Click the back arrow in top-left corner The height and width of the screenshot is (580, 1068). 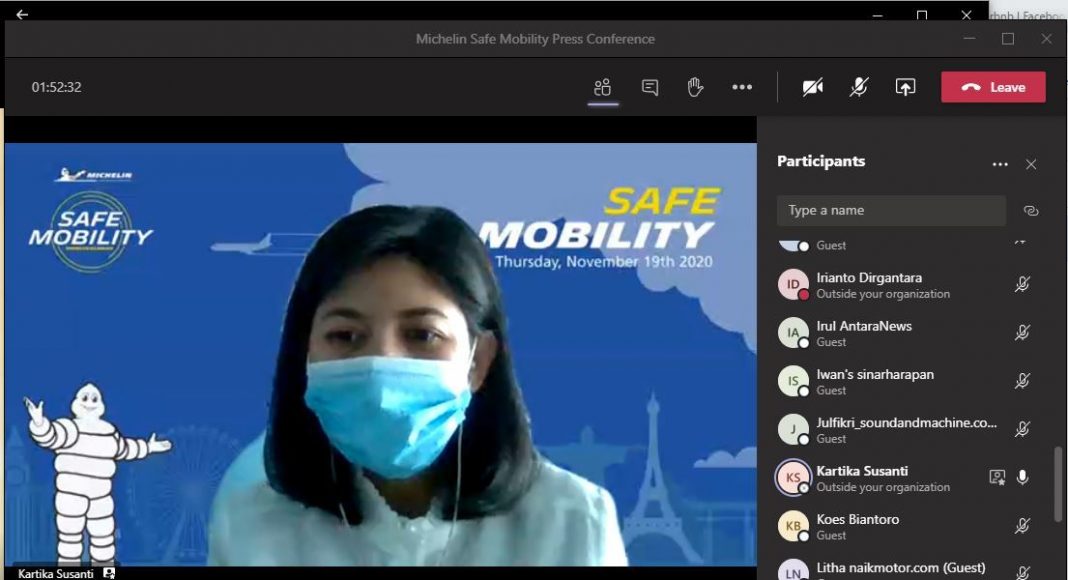(x=22, y=15)
